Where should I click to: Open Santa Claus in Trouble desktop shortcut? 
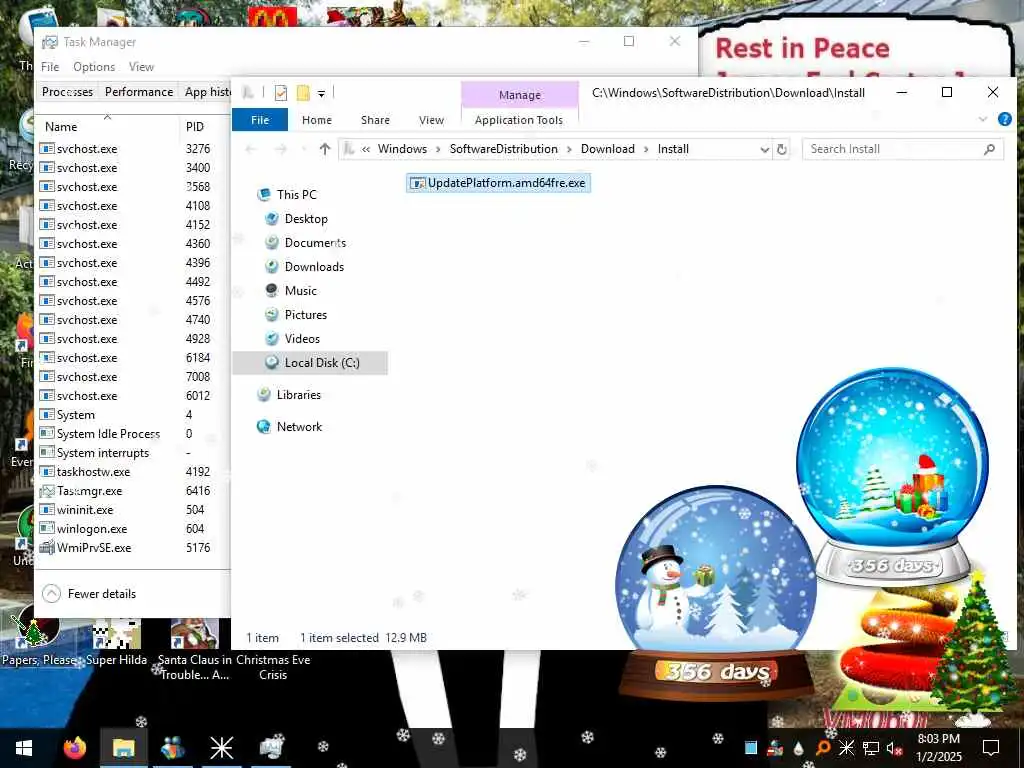[x=195, y=649]
